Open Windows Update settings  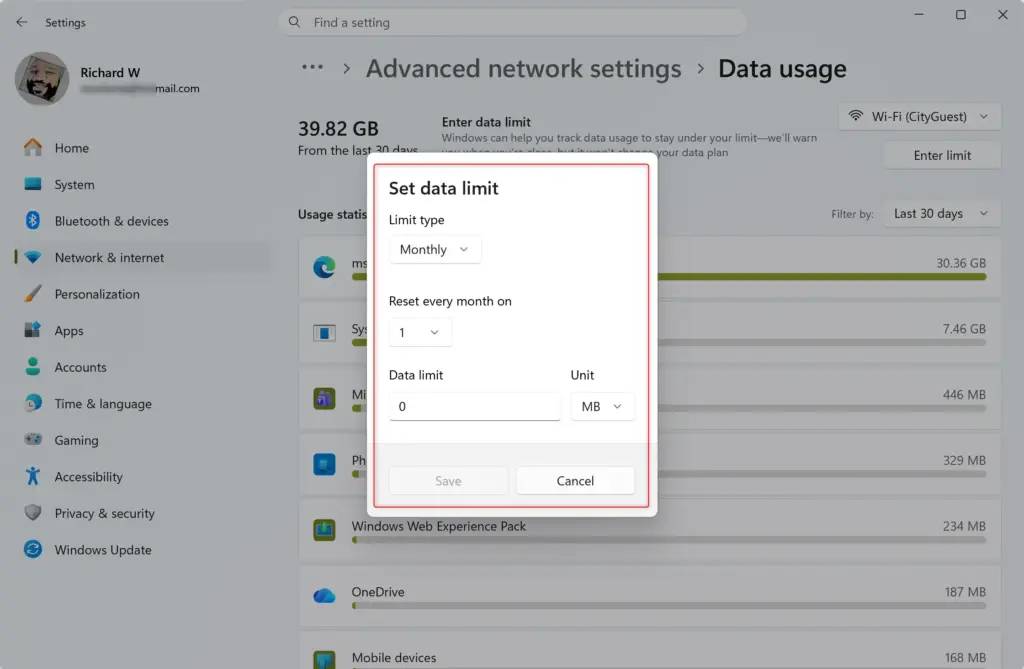point(142,550)
